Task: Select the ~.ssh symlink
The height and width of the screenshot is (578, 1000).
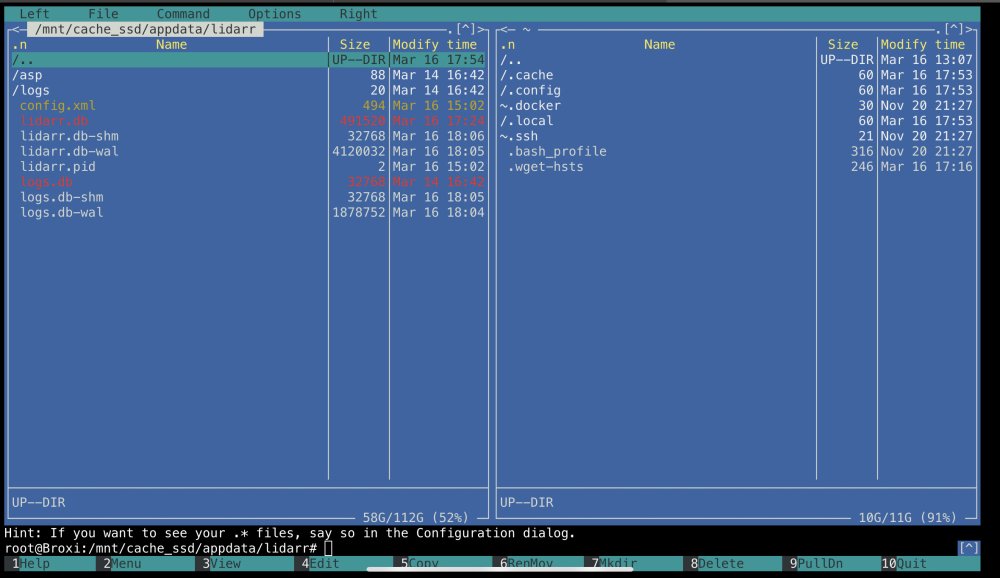Action: [x=737, y=137]
